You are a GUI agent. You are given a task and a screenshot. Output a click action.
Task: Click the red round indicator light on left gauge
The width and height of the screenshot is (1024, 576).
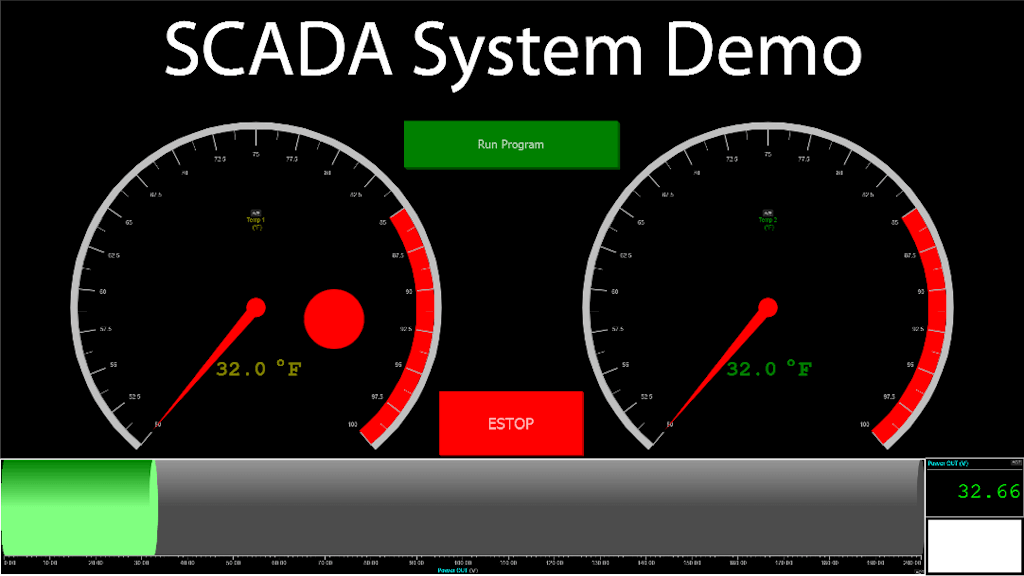point(334,319)
